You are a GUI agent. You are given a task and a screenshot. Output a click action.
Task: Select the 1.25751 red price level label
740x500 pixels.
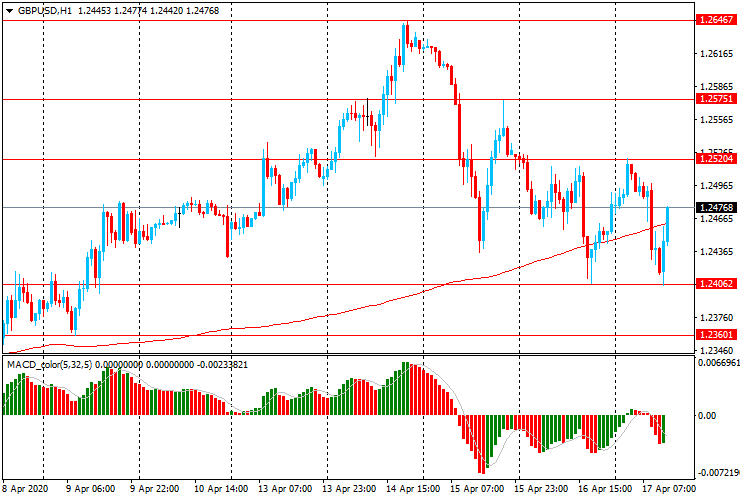(x=716, y=99)
